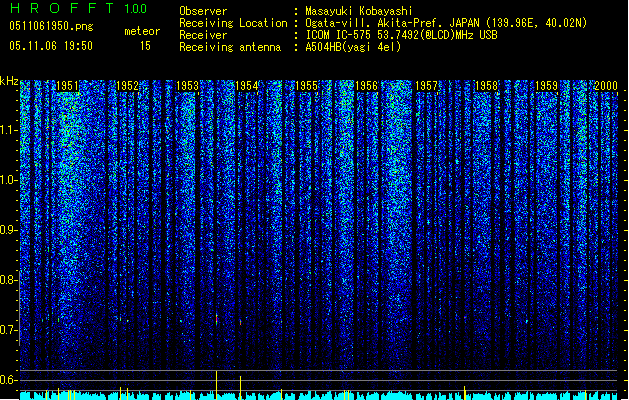Click the 1959 time marker
The height and width of the screenshot is (400, 629).
[x=546, y=86]
